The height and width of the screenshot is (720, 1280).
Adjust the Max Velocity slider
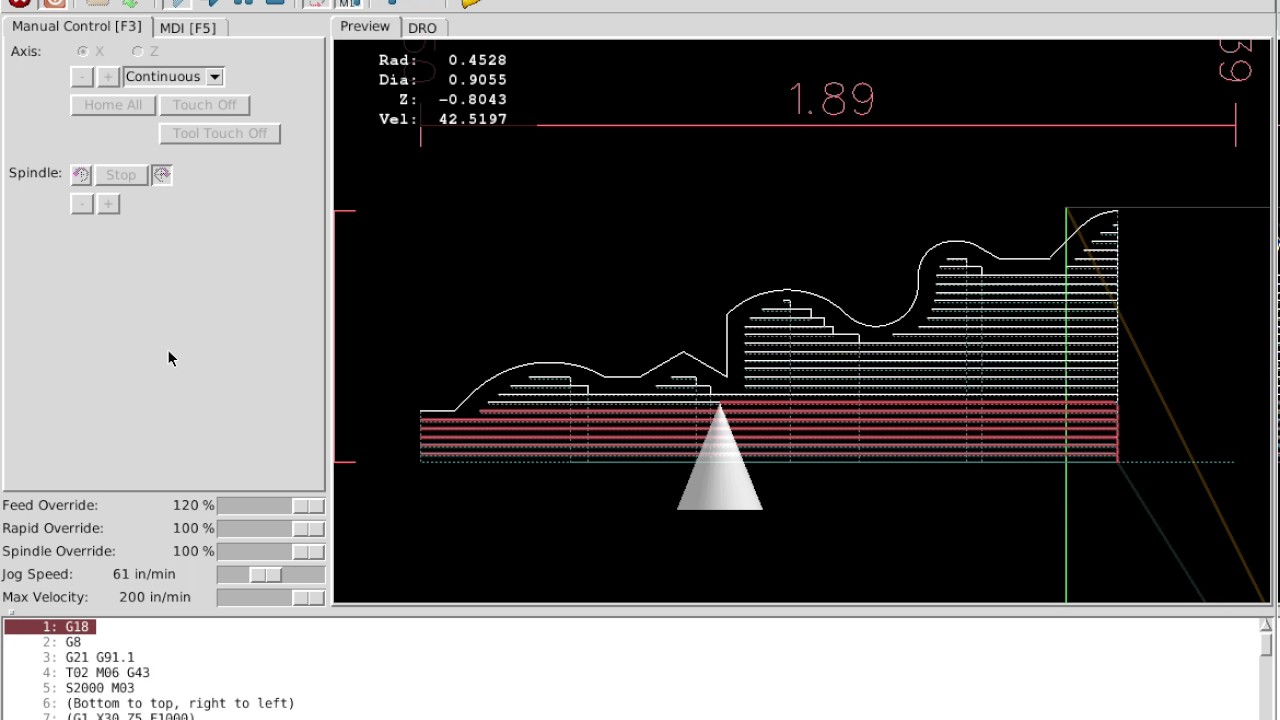(271, 598)
